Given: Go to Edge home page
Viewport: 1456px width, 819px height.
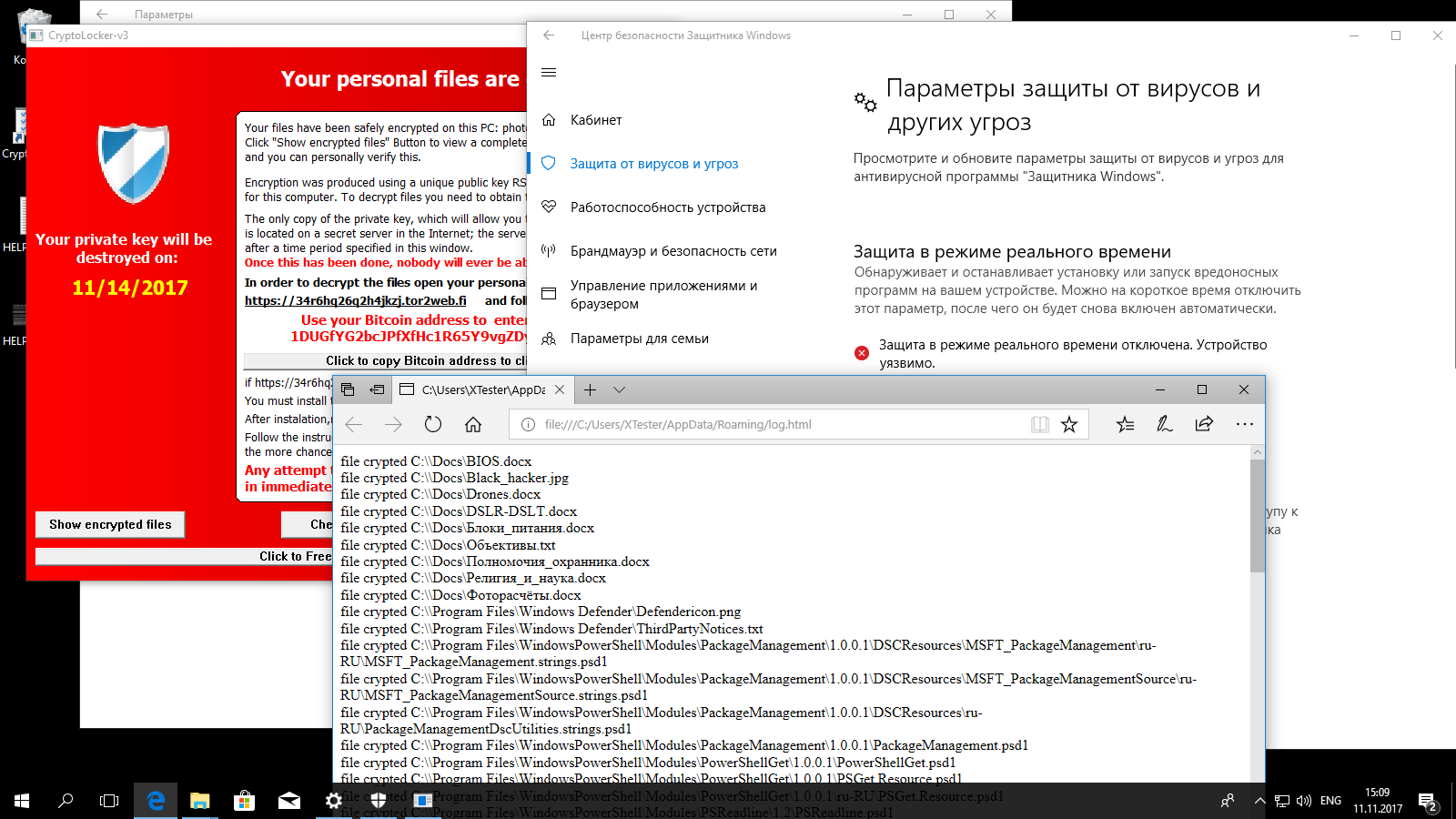Looking at the screenshot, I should (473, 424).
